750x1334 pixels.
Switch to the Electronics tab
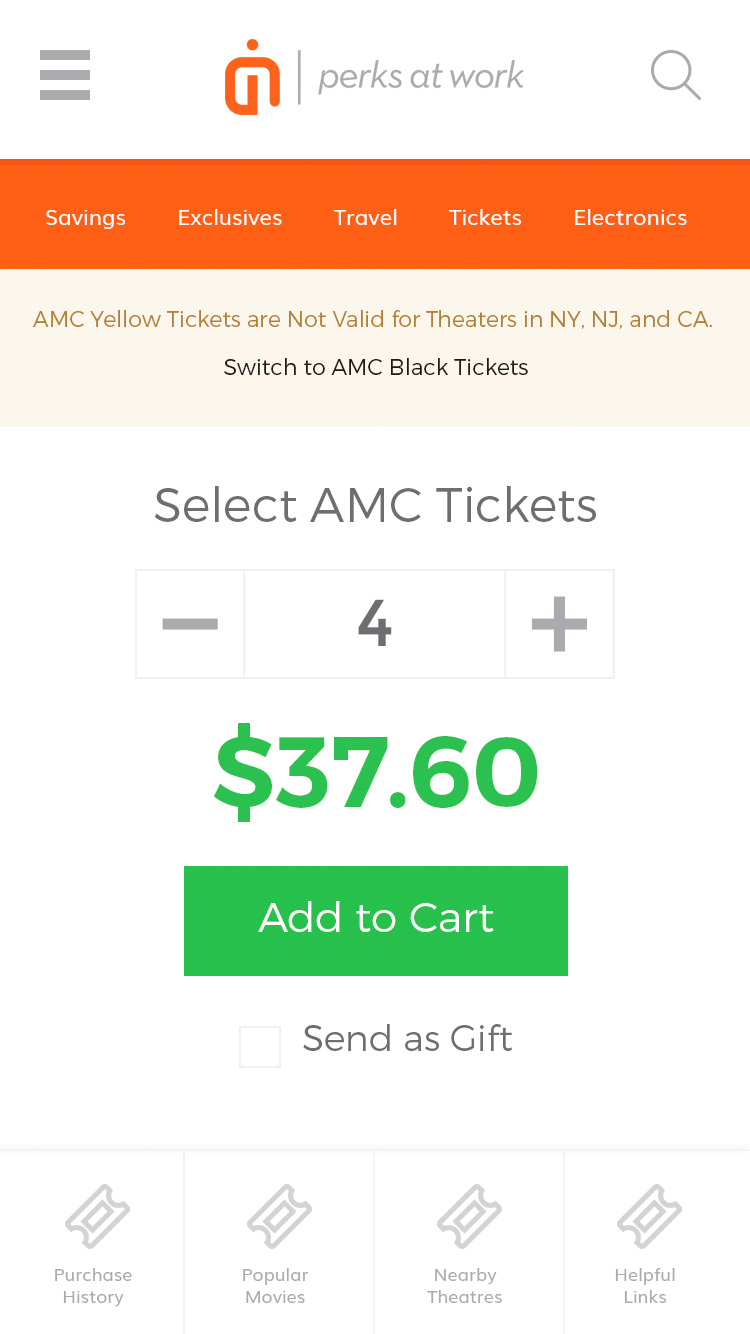tap(630, 218)
